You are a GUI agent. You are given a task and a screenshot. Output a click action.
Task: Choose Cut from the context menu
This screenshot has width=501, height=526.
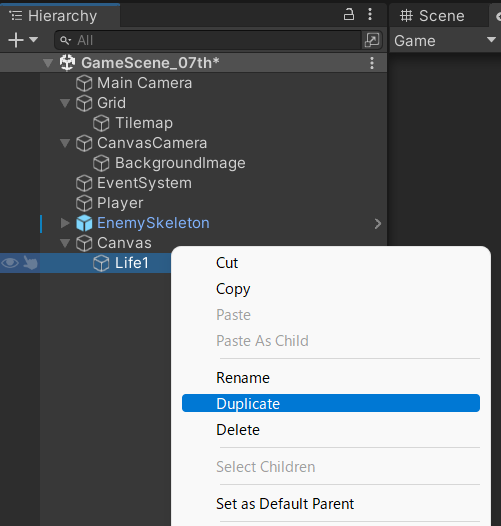[227, 263]
